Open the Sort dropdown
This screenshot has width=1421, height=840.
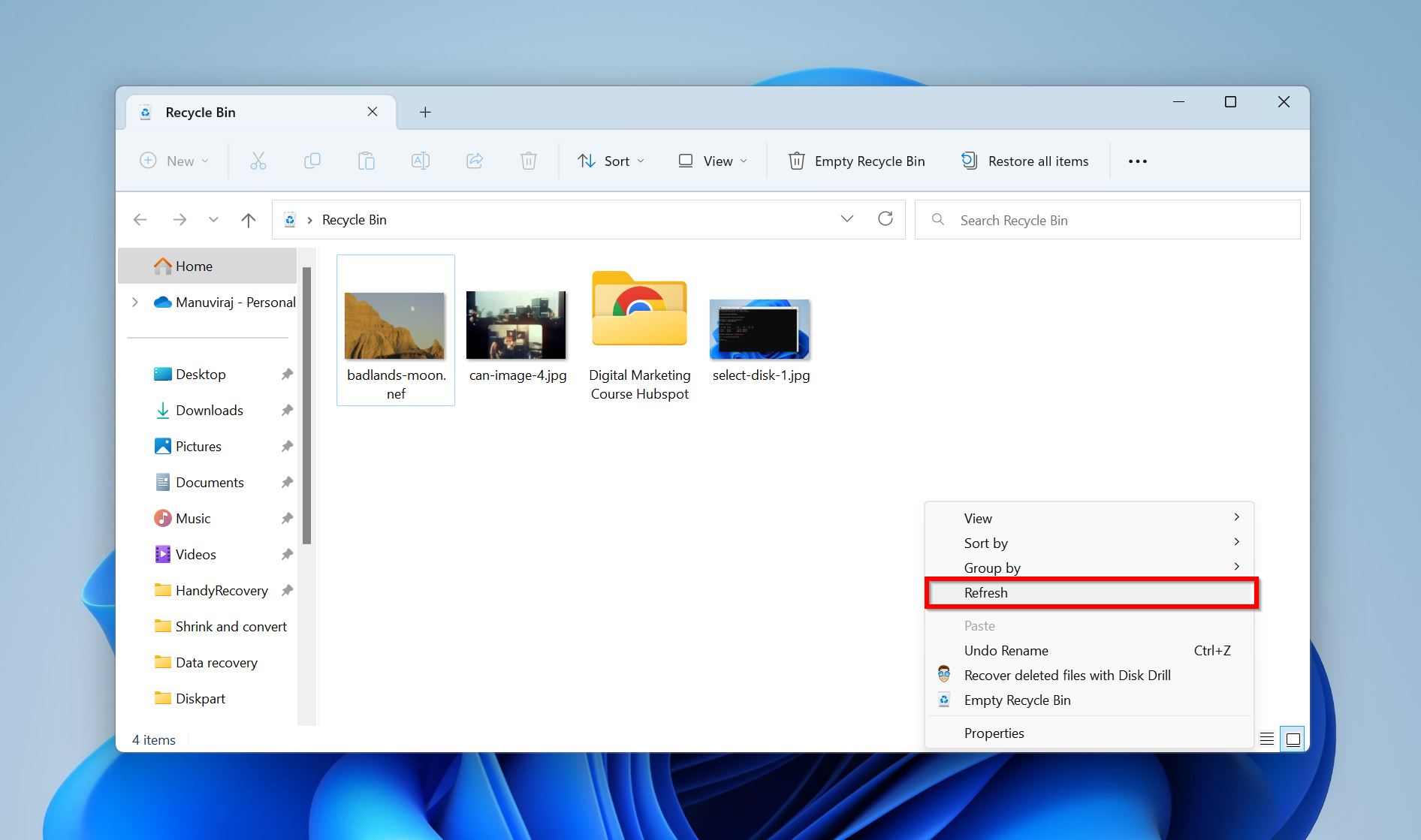coord(611,161)
